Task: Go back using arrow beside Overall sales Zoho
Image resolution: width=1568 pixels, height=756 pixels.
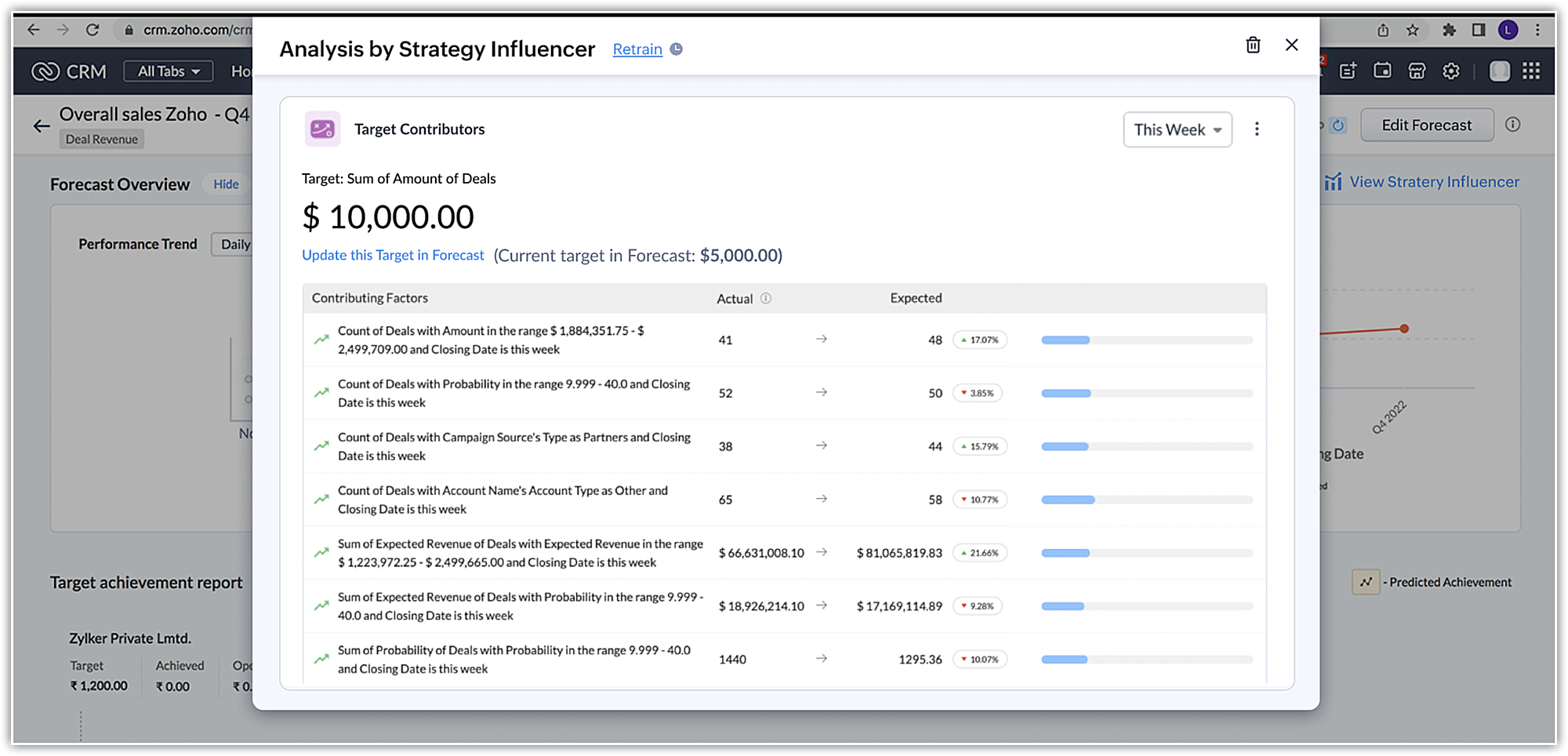Action: (42, 125)
